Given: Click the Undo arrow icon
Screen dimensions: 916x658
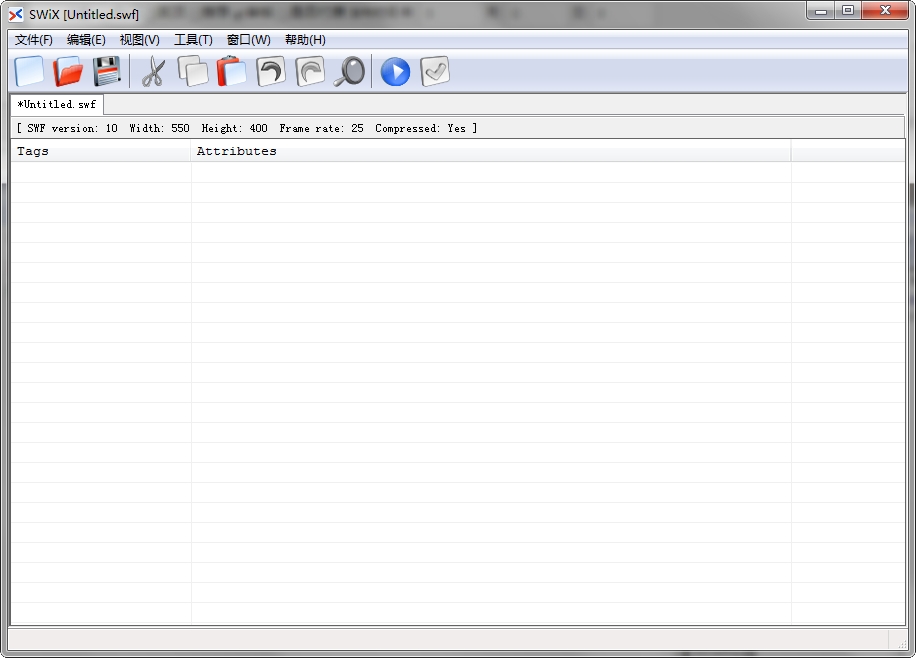Looking at the screenshot, I should tap(270, 71).
